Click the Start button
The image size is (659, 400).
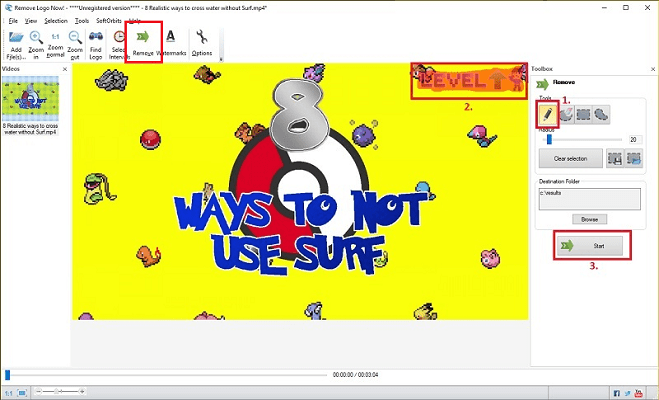pos(594,245)
